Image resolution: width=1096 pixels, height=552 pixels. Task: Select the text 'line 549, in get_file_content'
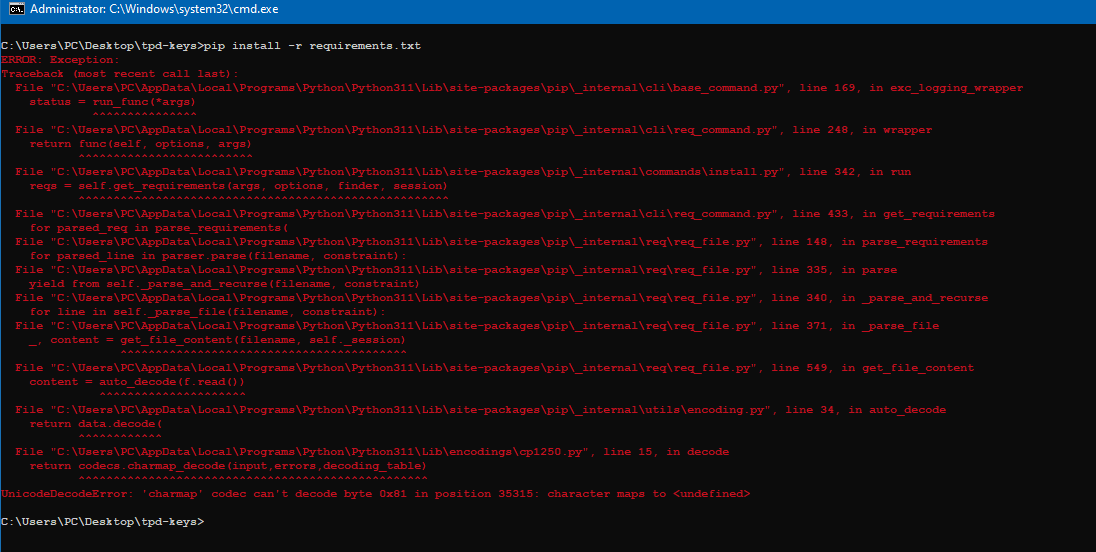pos(872,368)
